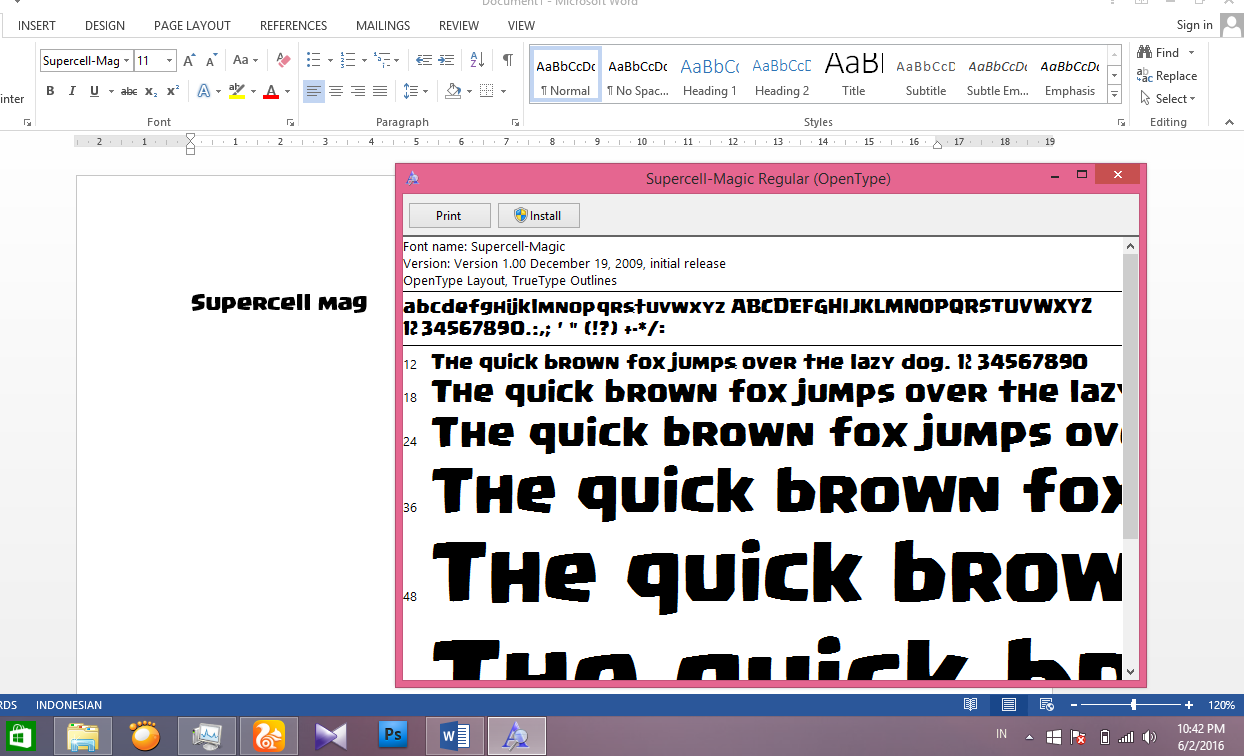This screenshot has width=1244, height=756.
Task: Open the DESIGN ribbon tab
Action: tap(105, 25)
